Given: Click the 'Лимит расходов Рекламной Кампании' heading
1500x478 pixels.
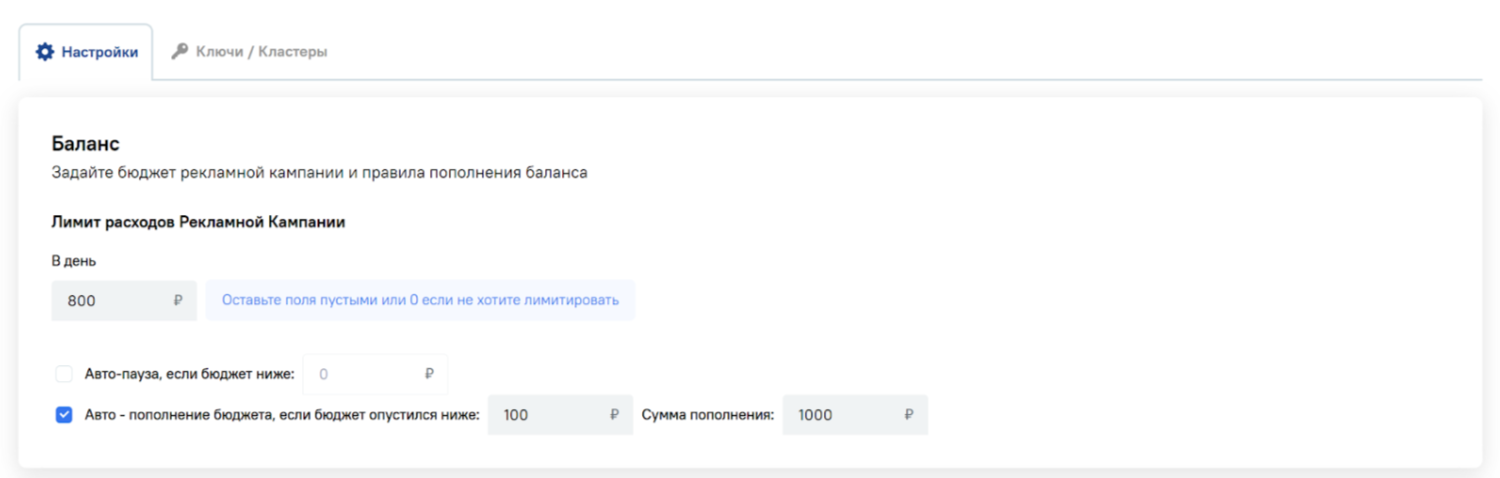Looking at the screenshot, I should (x=198, y=223).
